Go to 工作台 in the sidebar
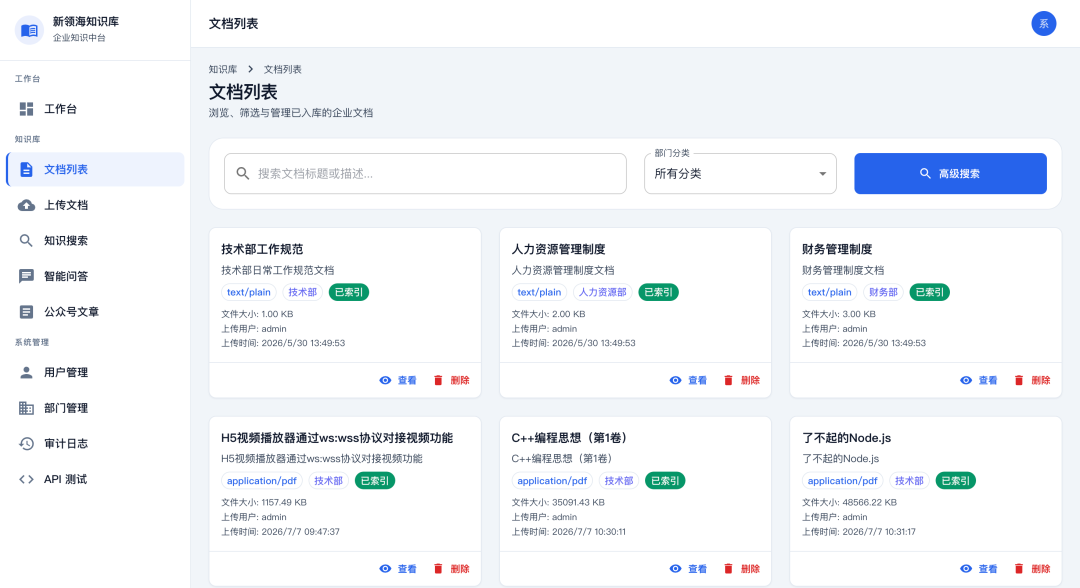Viewport: 1080px width, 588px height. 95,109
